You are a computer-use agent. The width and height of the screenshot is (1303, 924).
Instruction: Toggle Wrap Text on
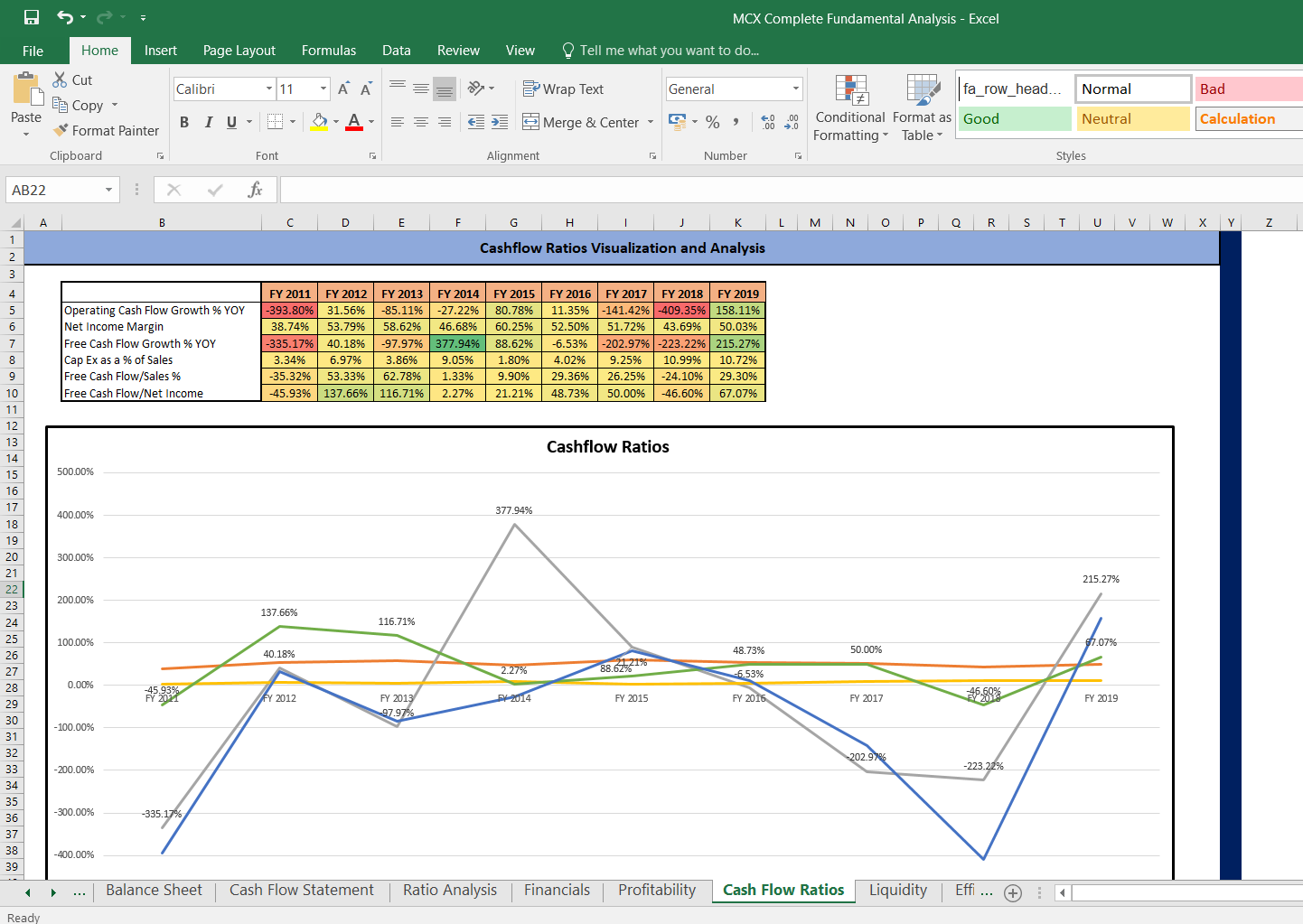pyautogui.click(x=563, y=89)
